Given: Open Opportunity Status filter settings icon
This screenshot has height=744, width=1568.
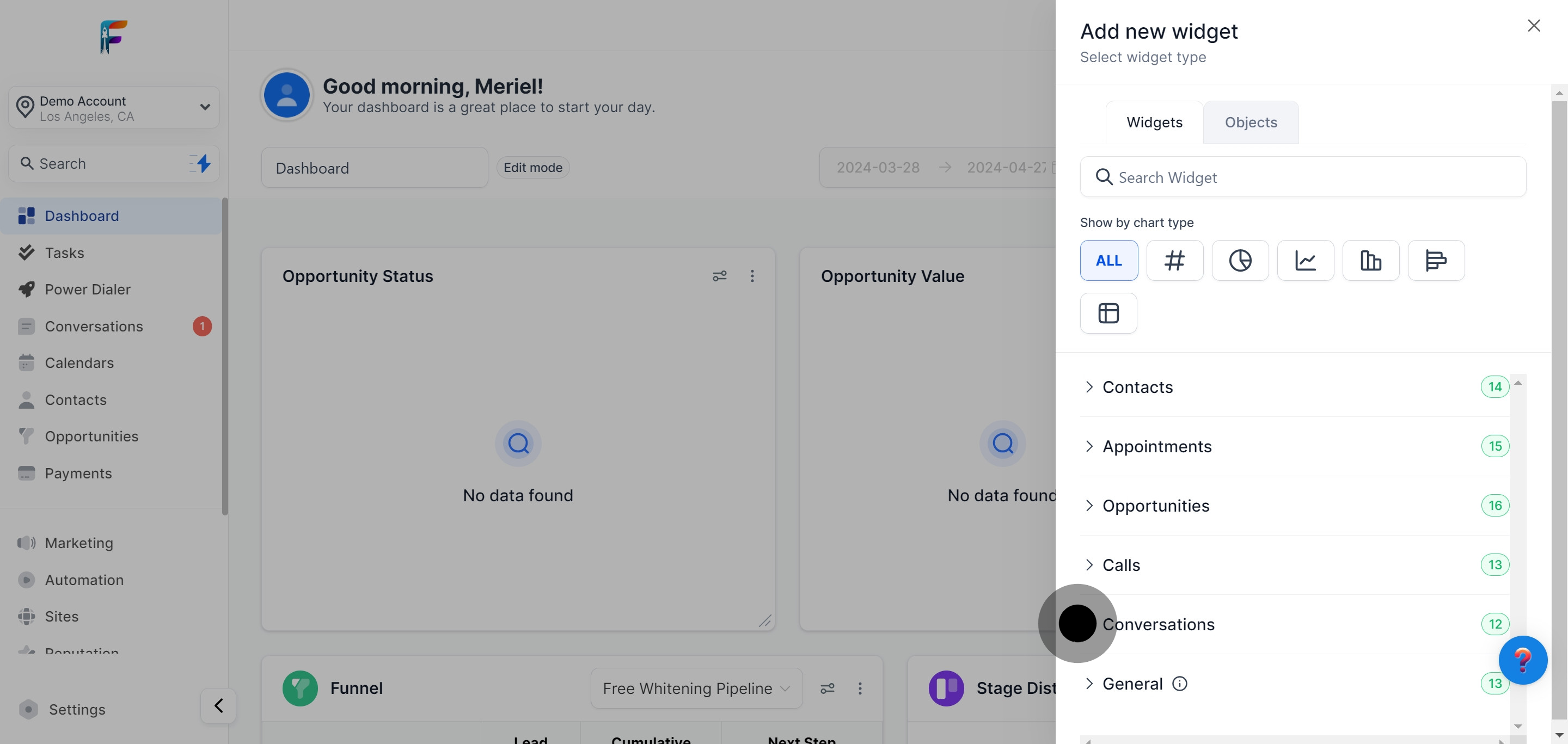Looking at the screenshot, I should pos(719,276).
